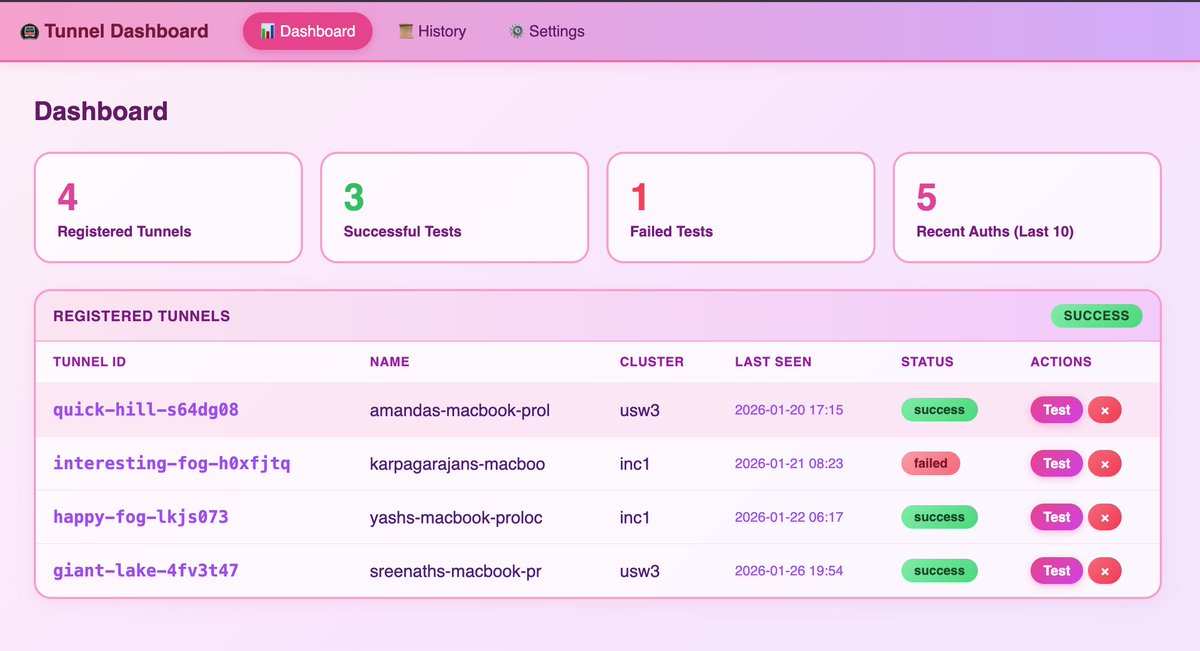This screenshot has width=1200, height=651.
Task: Click cluster usw3 in quick-hill row
Action: click(640, 410)
